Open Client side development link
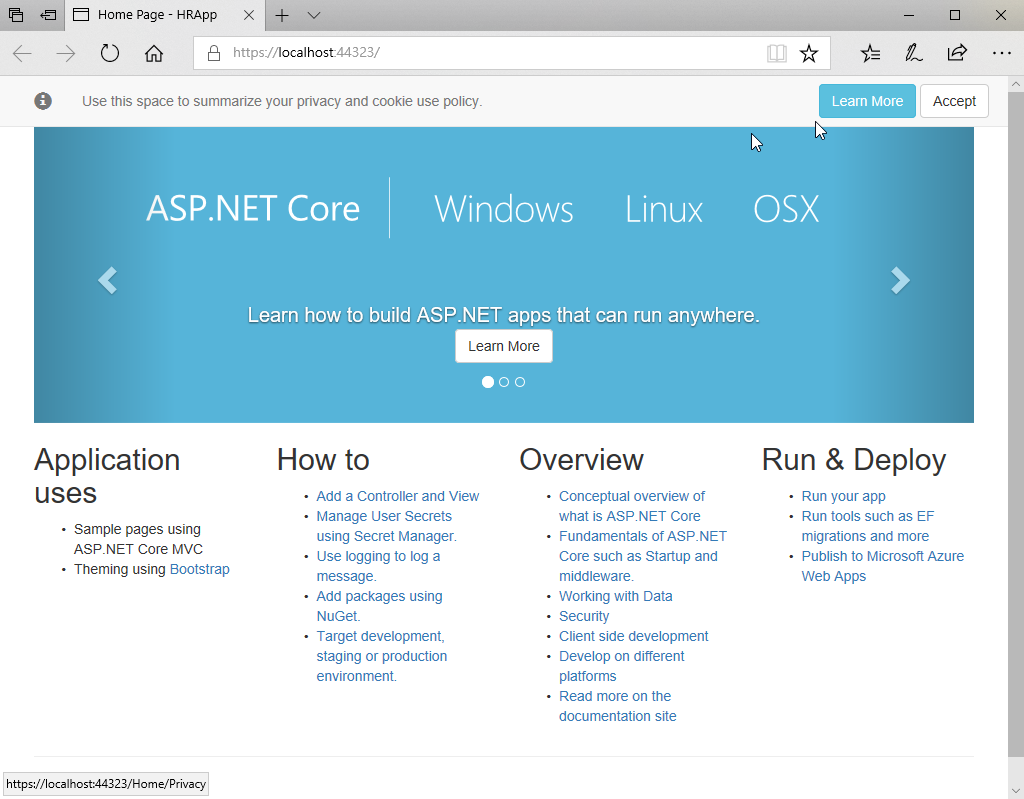Viewport: 1024px width, 799px height. click(633, 636)
